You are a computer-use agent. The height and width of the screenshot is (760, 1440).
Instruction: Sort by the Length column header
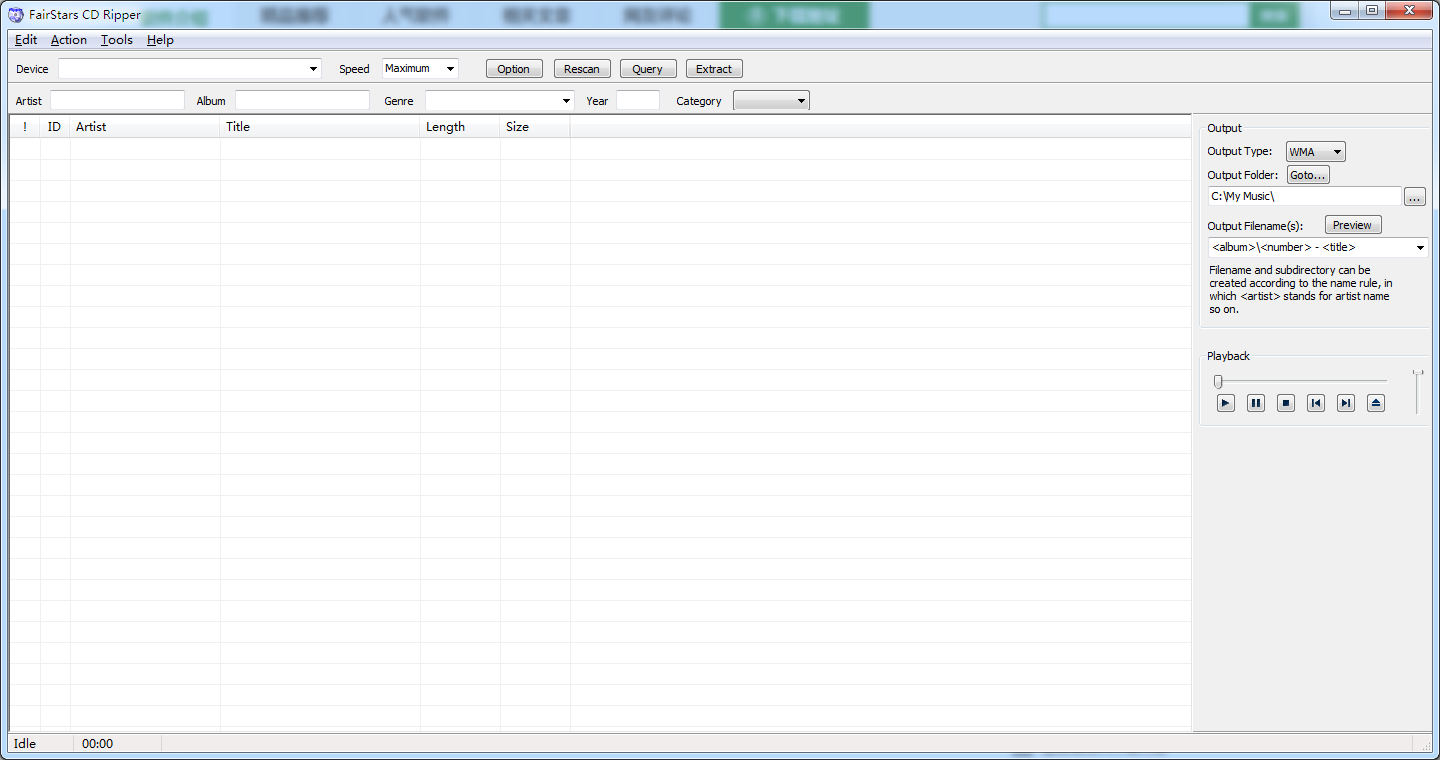[x=460, y=127]
